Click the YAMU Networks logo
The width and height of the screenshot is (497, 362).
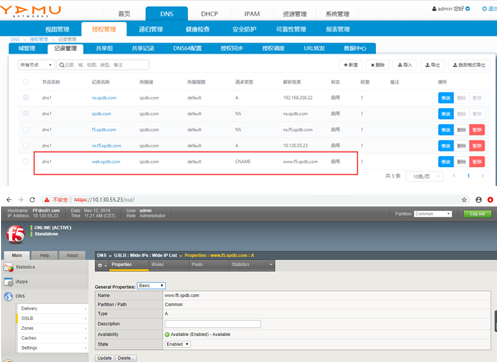[31, 11]
